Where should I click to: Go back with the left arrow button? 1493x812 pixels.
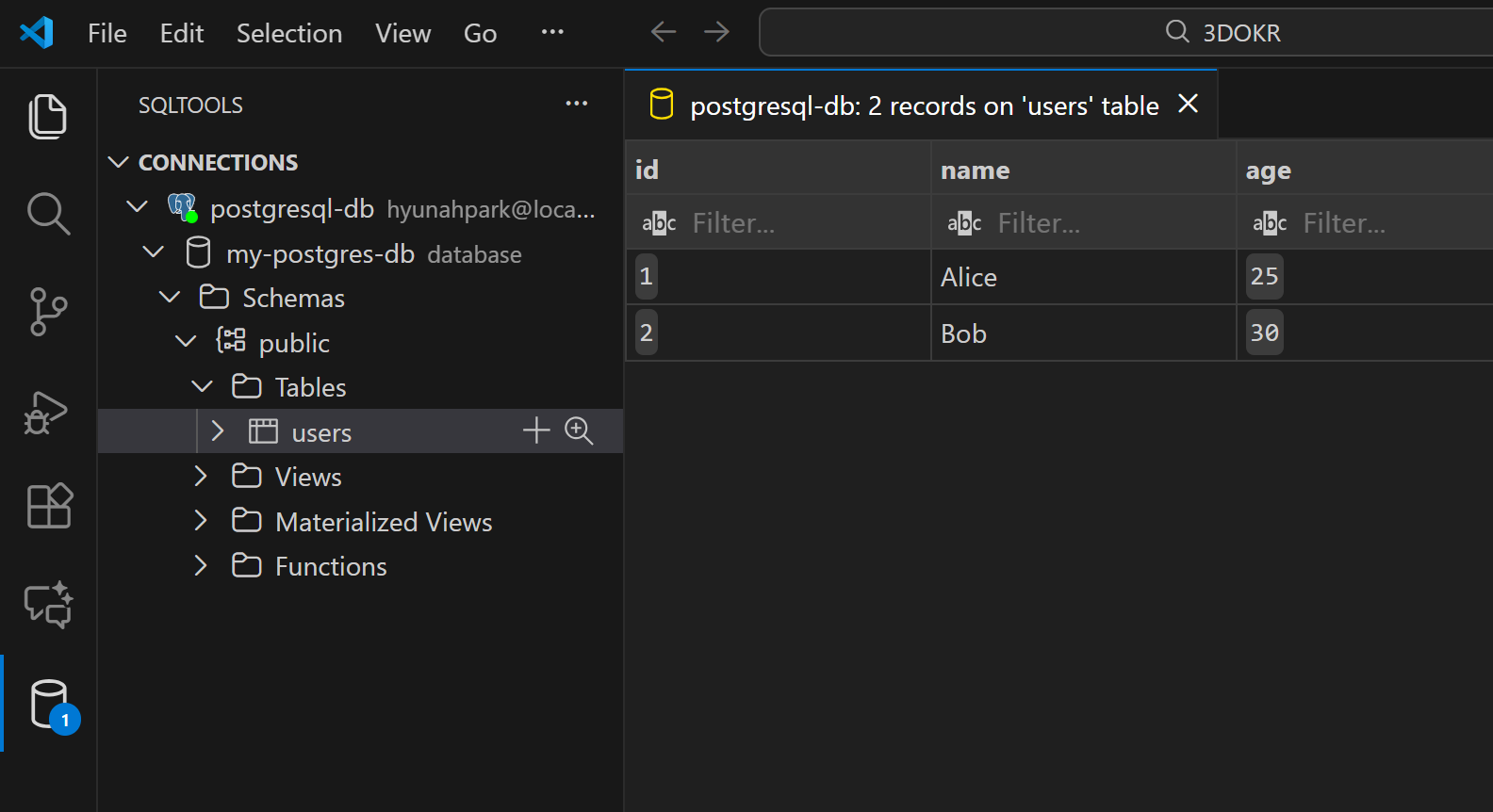(x=664, y=32)
